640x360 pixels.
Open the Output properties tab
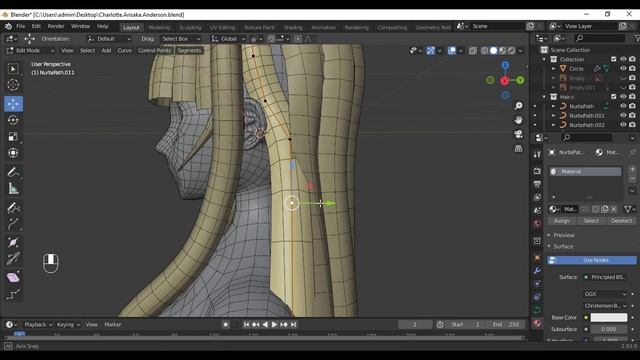pyautogui.click(x=537, y=184)
